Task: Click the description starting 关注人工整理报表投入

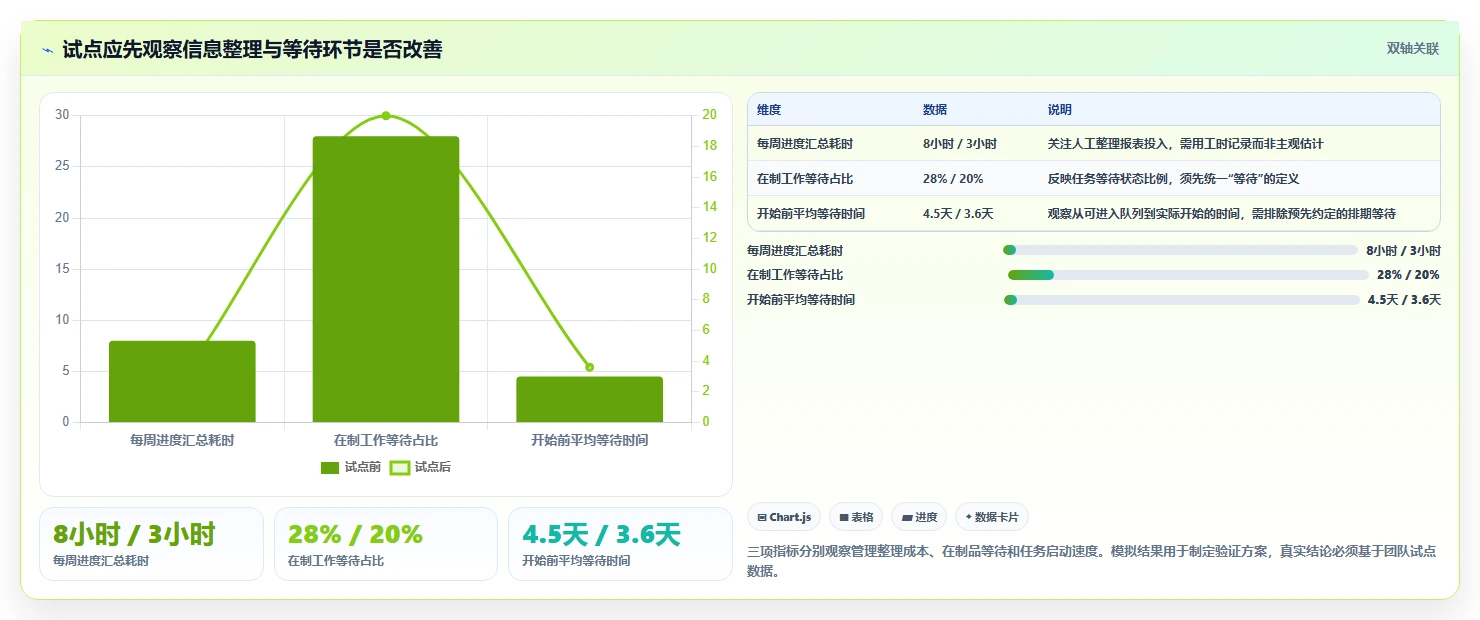Action: point(1185,144)
